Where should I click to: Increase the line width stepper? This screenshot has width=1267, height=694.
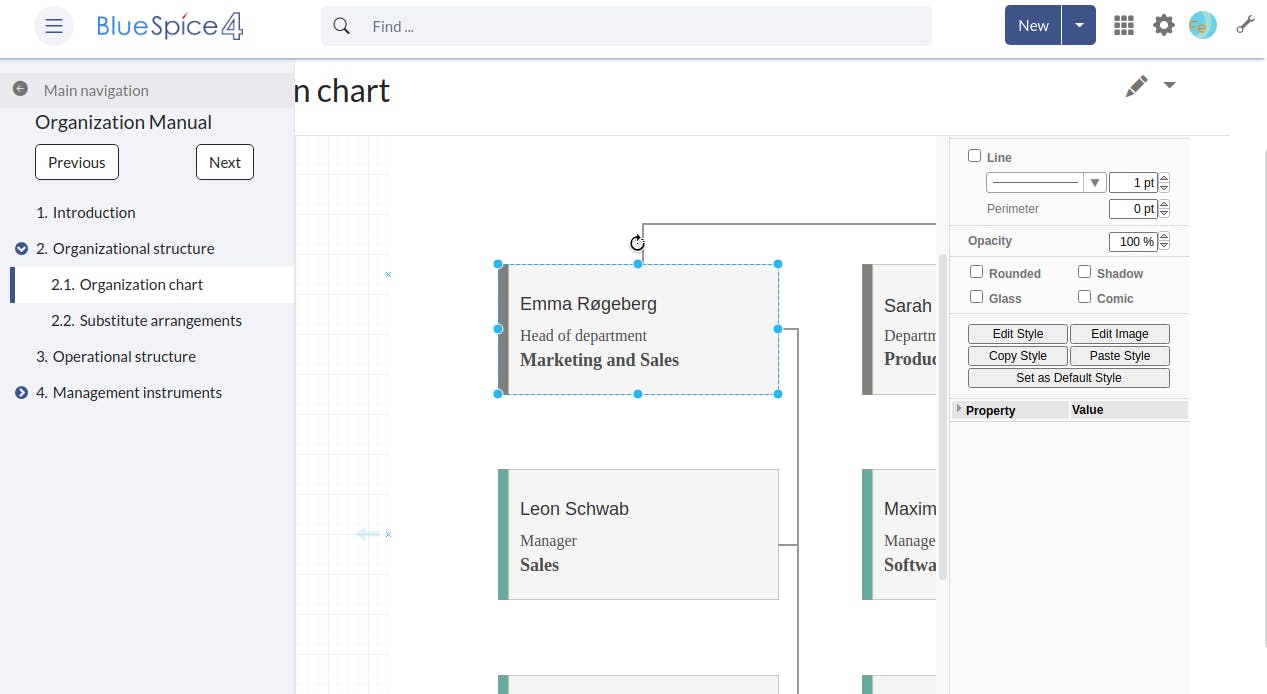1164,179
